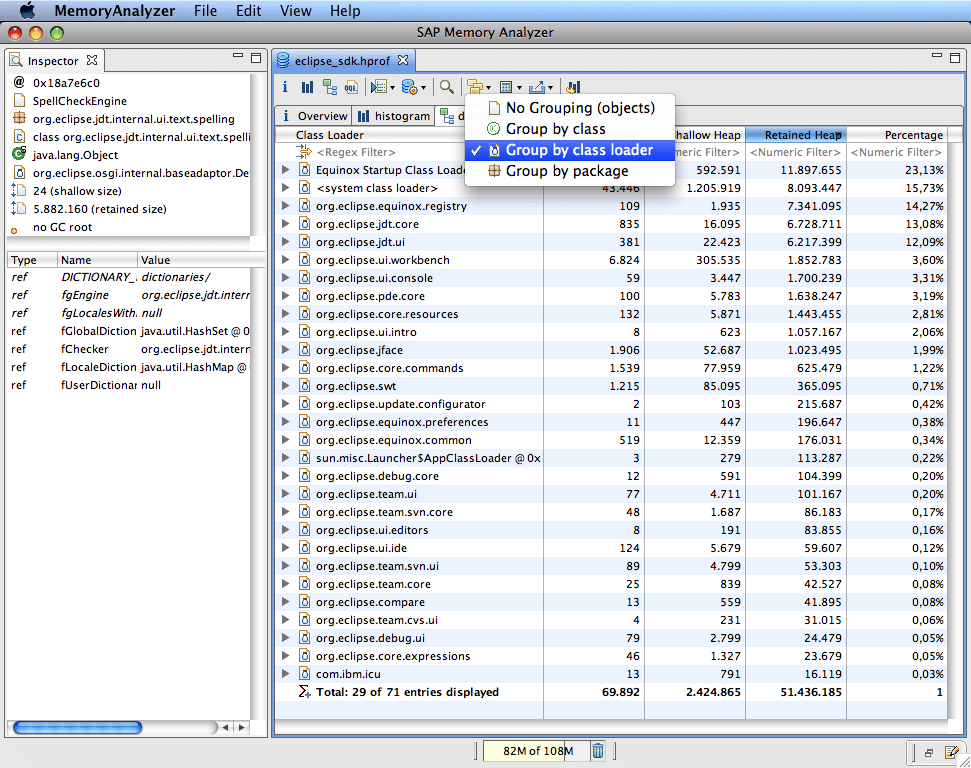Viewport: 971px width, 768px height.
Task: Click the rightmost comparison chart toolbar icon
Action: click(x=571, y=87)
